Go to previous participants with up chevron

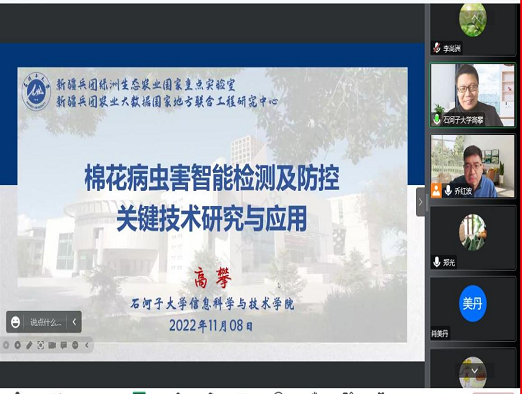pyautogui.click(x=475, y=17)
